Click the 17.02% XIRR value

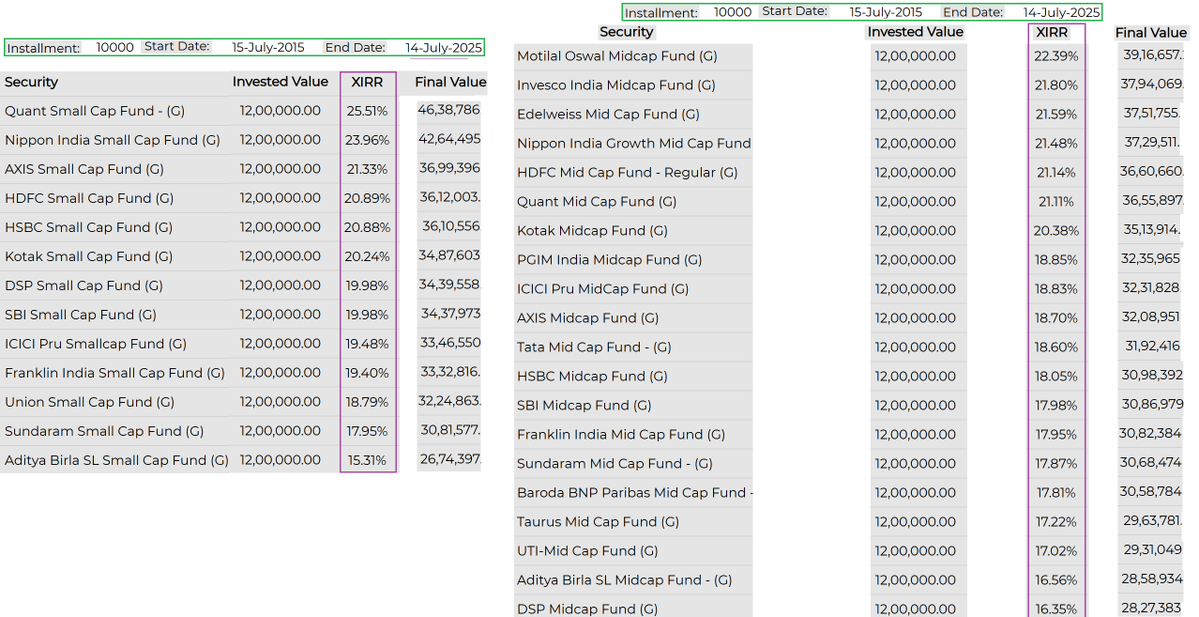(x=1056, y=550)
